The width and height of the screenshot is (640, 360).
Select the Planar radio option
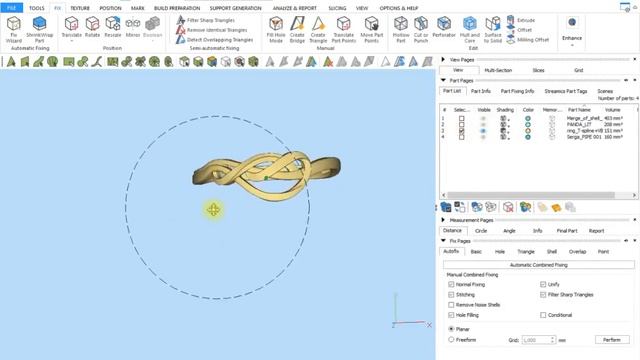coord(451,329)
